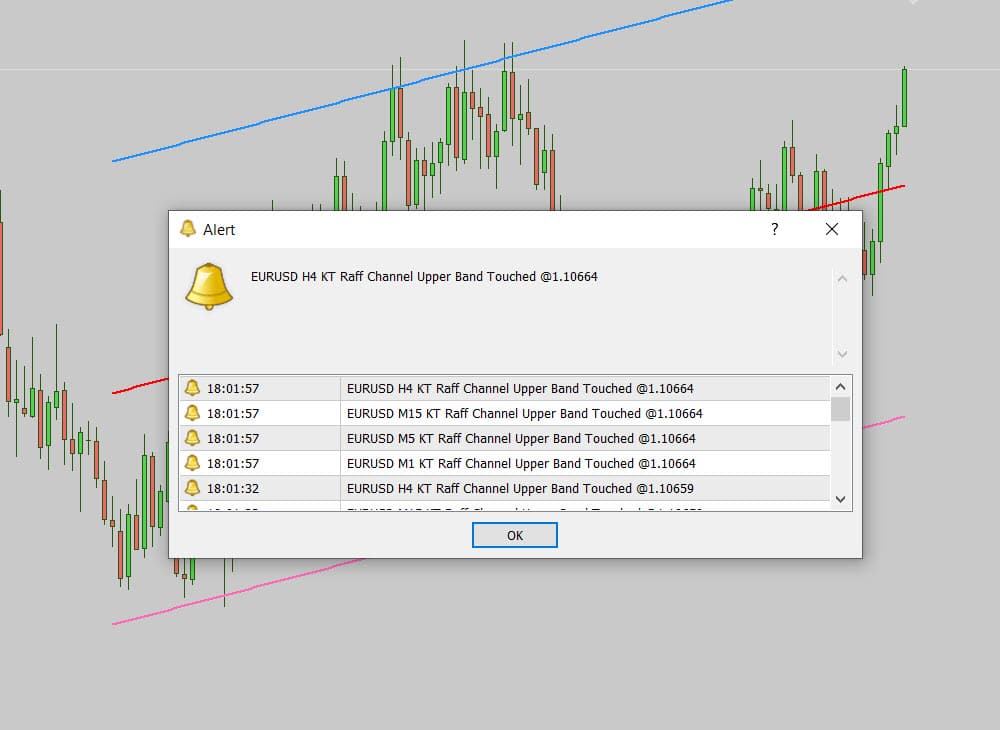Click the up chevron of the message preview area
Viewport: 1000px width, 730px height.
[843, 279]
